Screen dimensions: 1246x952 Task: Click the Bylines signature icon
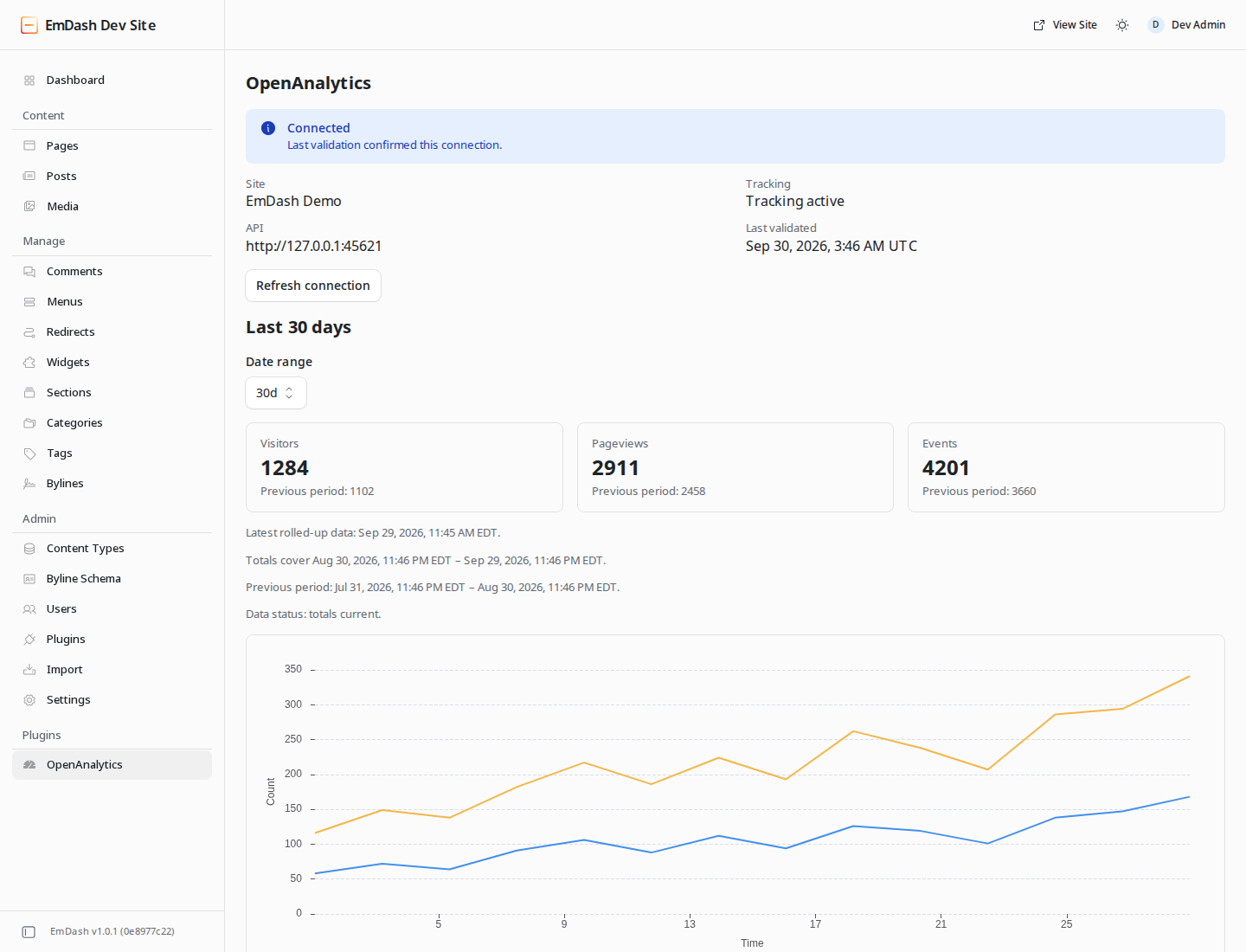click(x=29, y=483)
